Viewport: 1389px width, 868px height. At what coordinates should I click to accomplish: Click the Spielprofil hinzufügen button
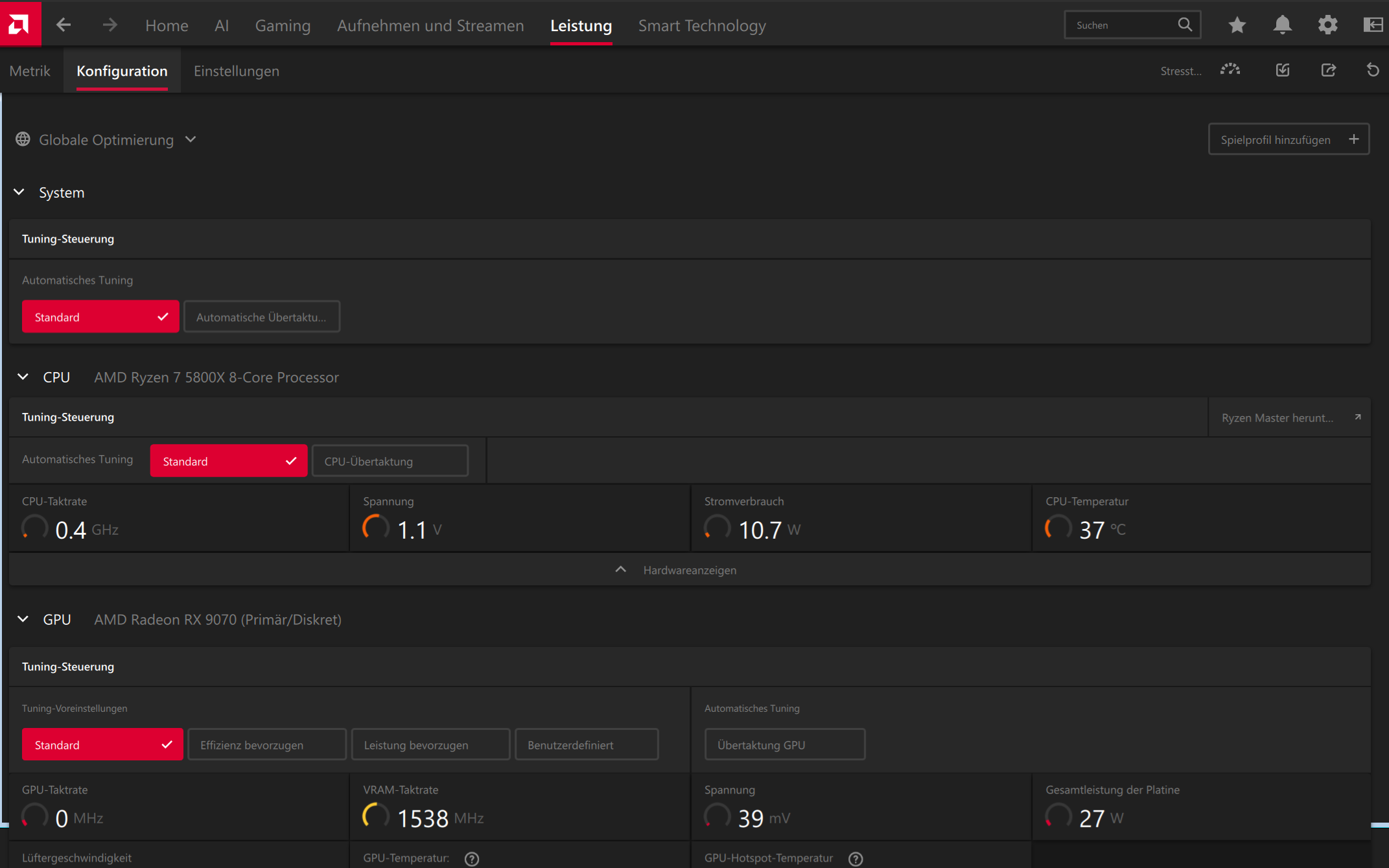click(x=1288, y=139)
